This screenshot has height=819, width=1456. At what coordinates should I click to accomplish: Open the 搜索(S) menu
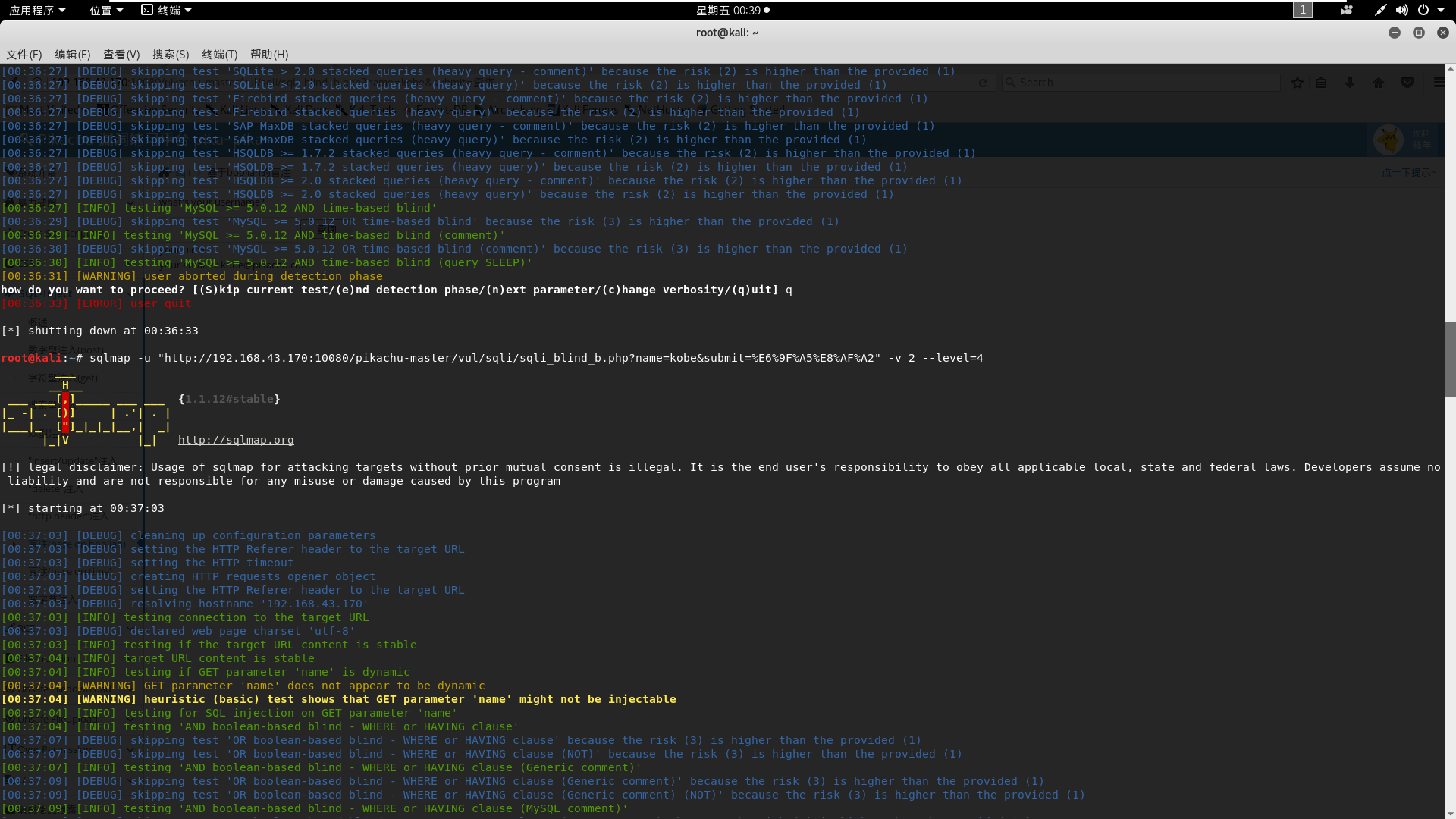tap(171, 55)
